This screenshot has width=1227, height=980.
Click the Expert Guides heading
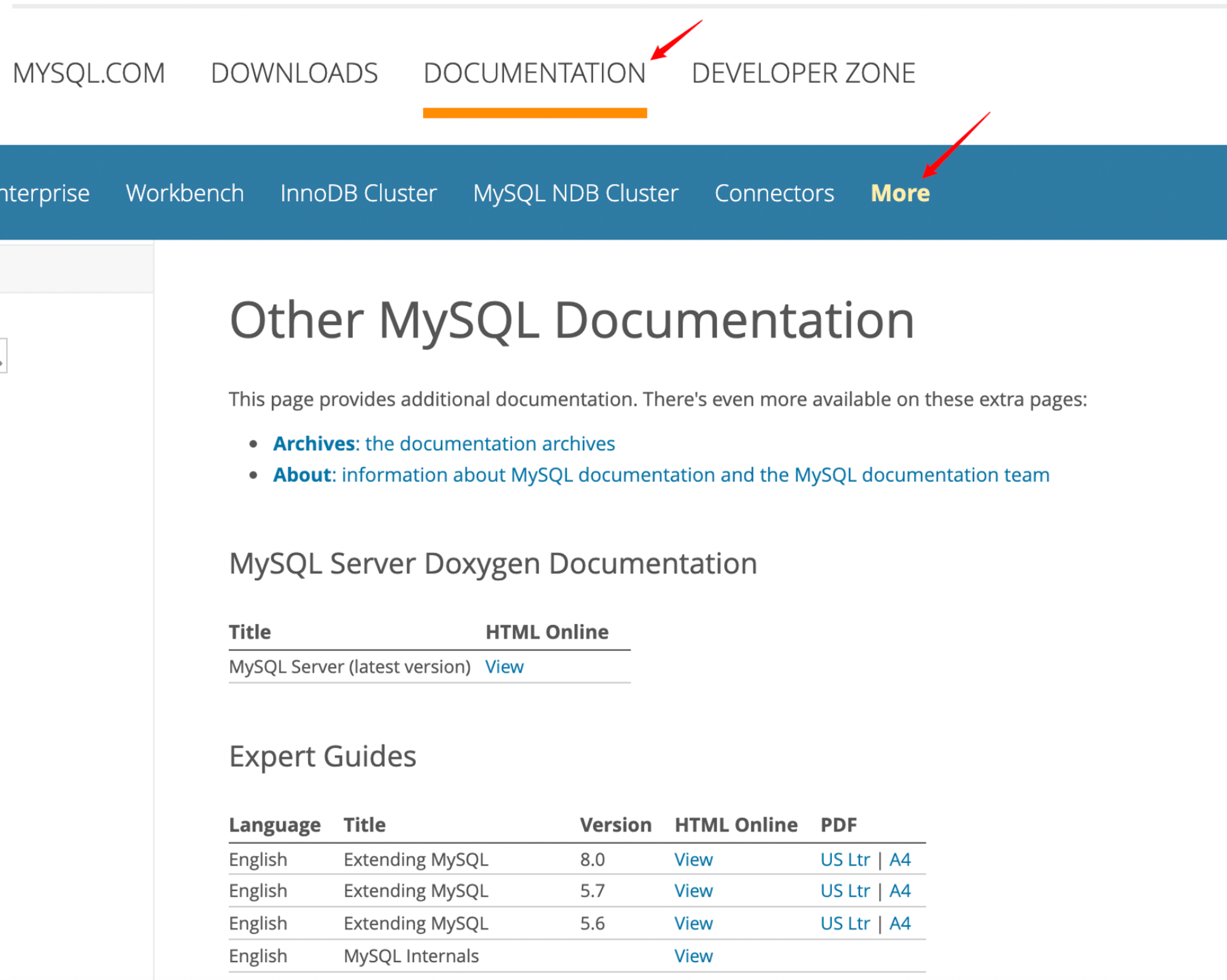coord(323,756)
